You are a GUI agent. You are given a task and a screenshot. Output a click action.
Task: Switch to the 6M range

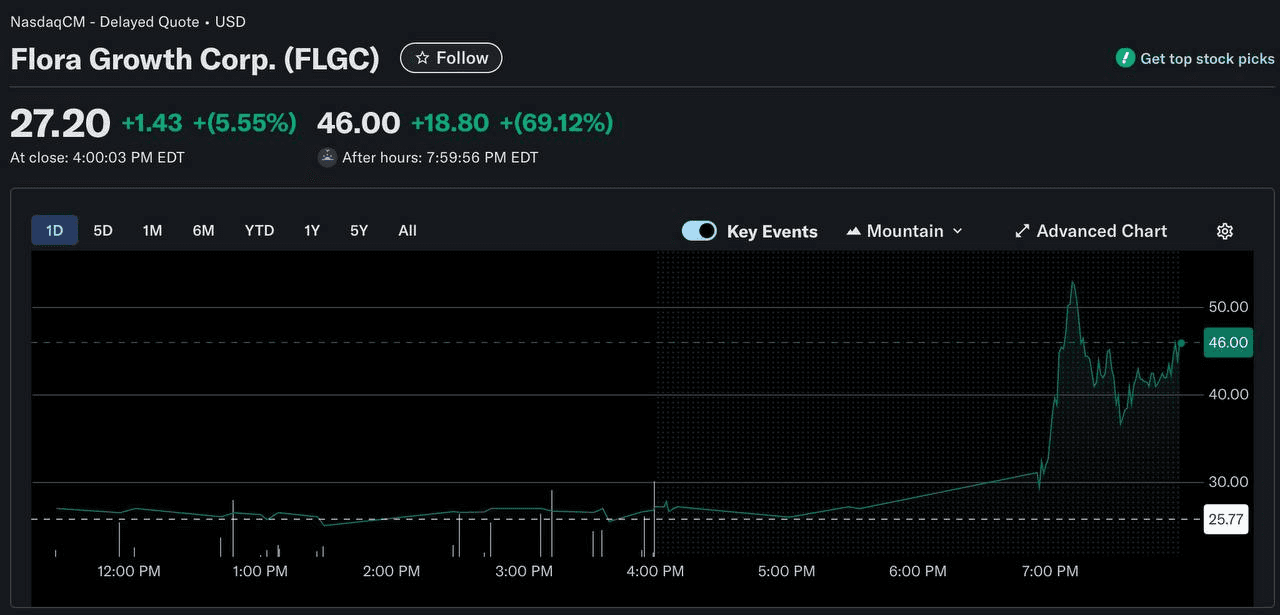click(x=203, y=231)
